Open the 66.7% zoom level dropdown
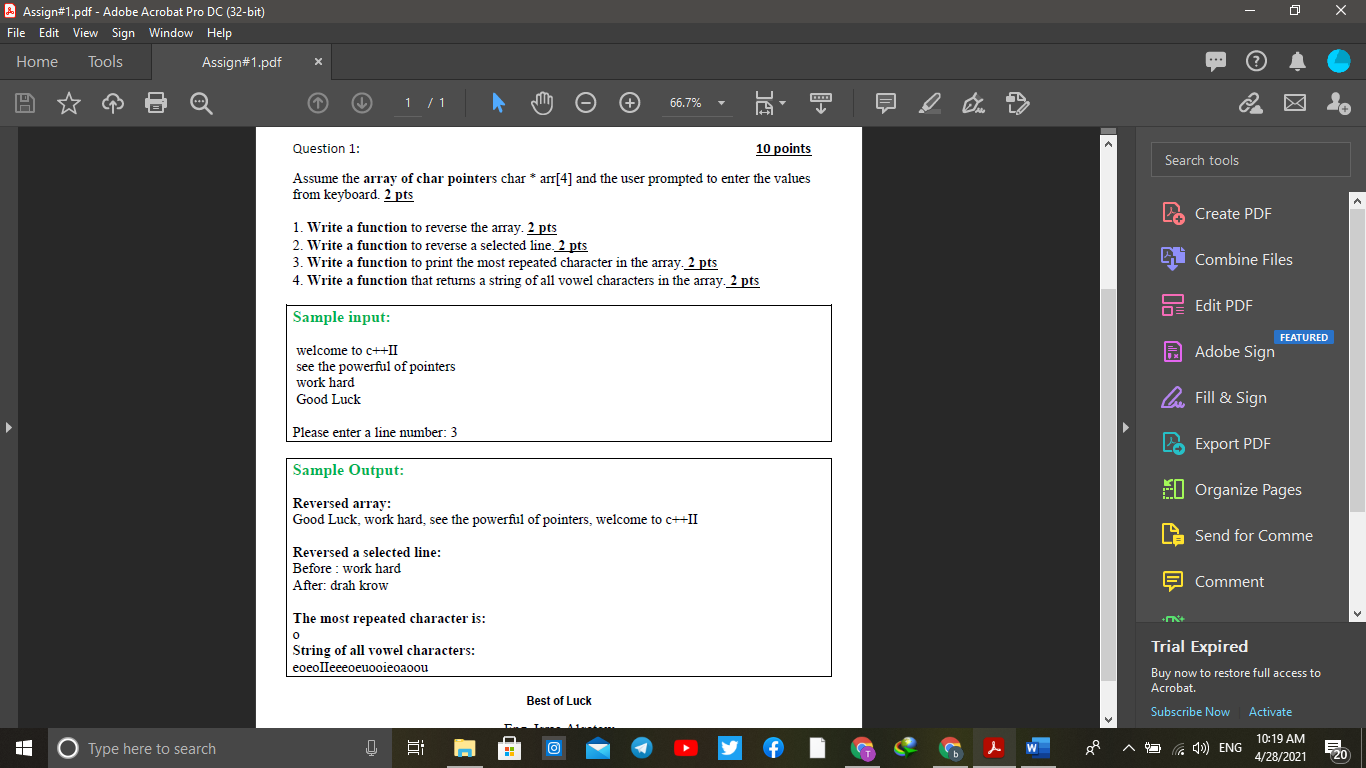This screenshot has width=1366, height=768. coord(720,103)
